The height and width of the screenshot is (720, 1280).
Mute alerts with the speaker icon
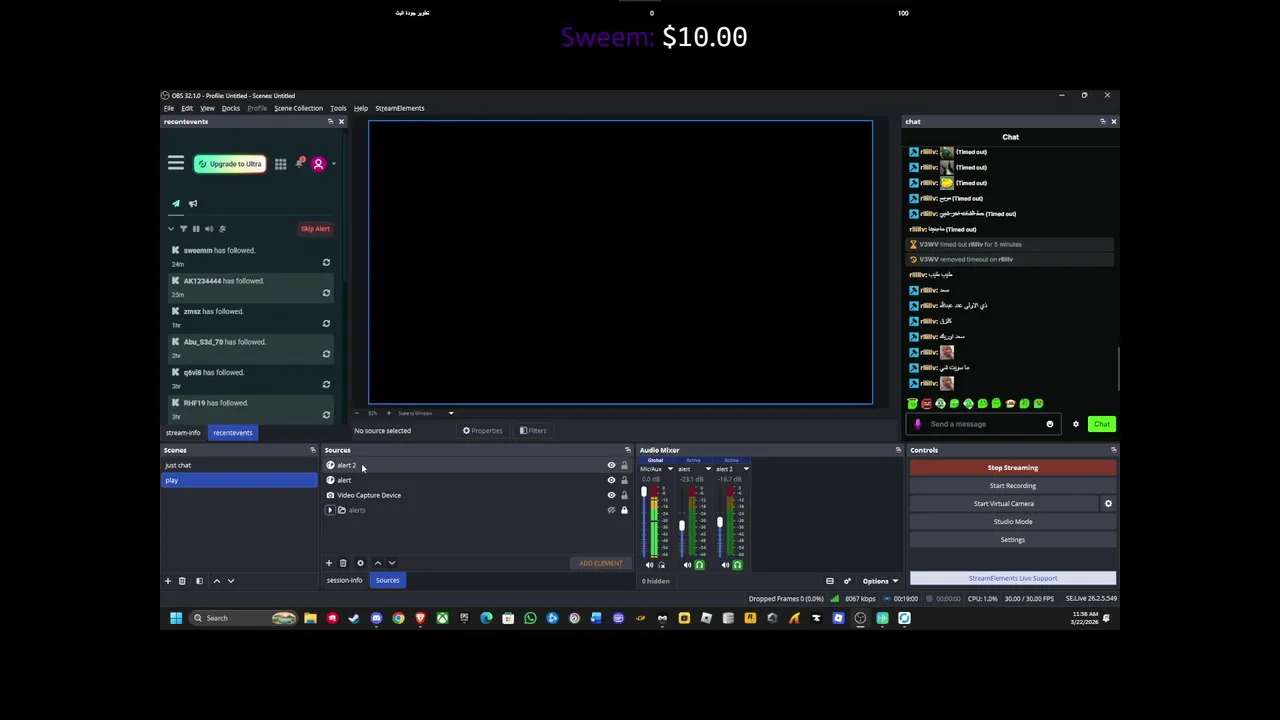(209, 229)
